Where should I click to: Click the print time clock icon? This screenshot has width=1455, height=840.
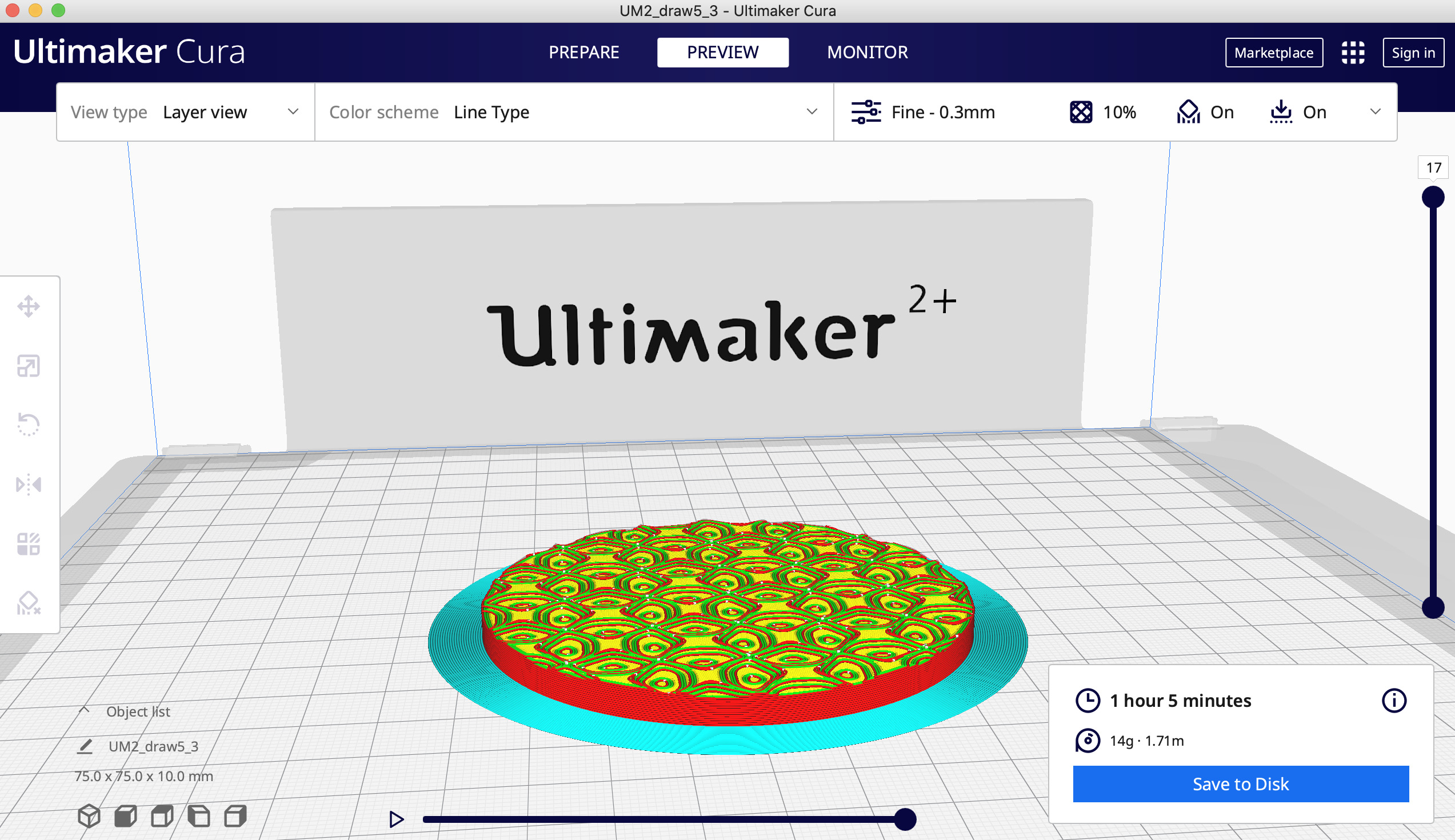click(x=1088, y=701)
